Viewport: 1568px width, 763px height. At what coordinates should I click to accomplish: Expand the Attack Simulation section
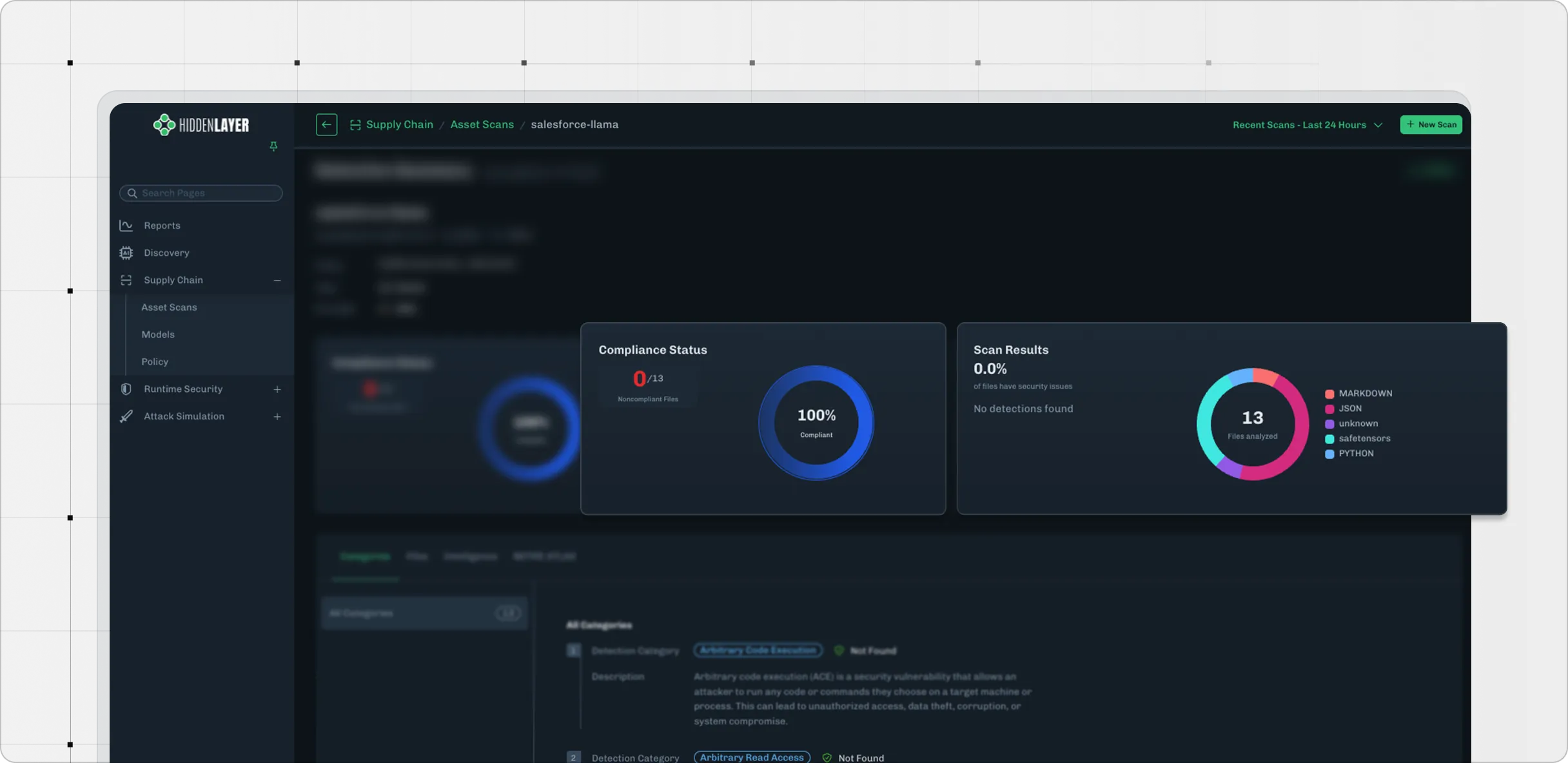pos(277,416)
